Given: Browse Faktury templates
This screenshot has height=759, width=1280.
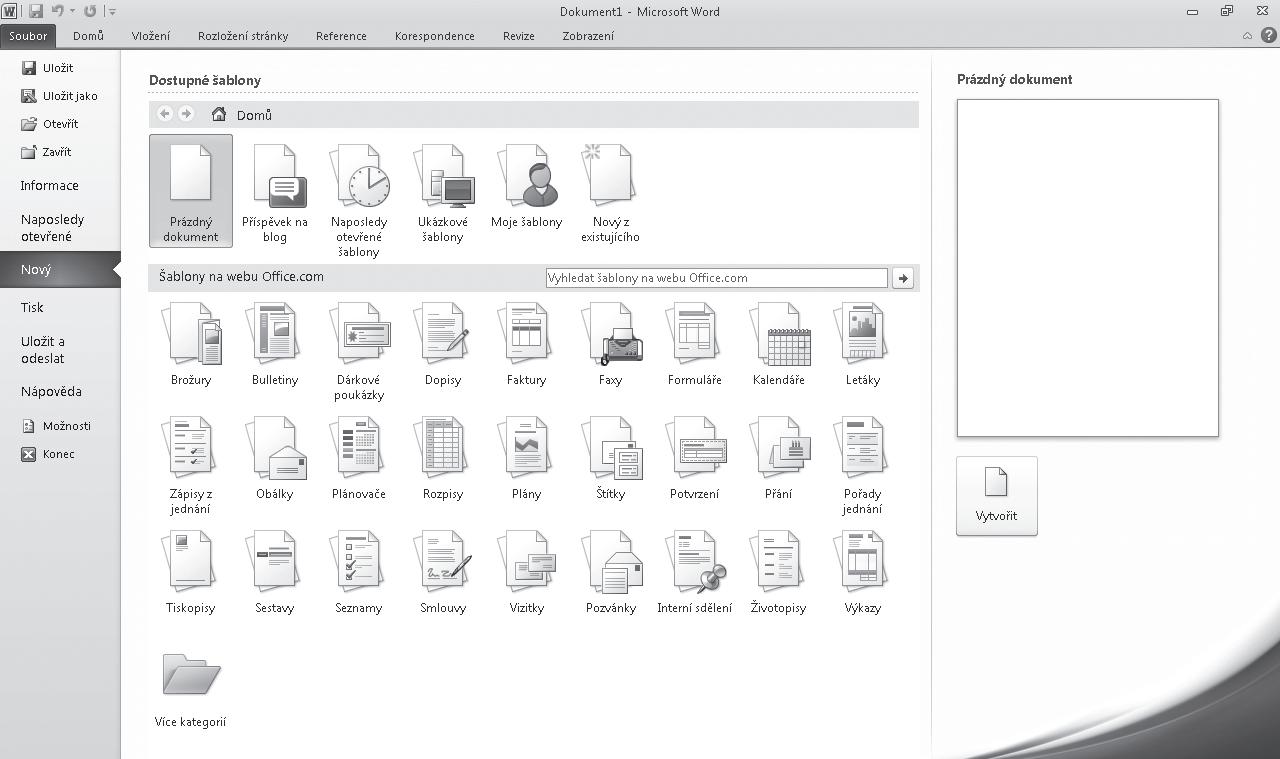Looking at the screenshot, I should [527, 344].
